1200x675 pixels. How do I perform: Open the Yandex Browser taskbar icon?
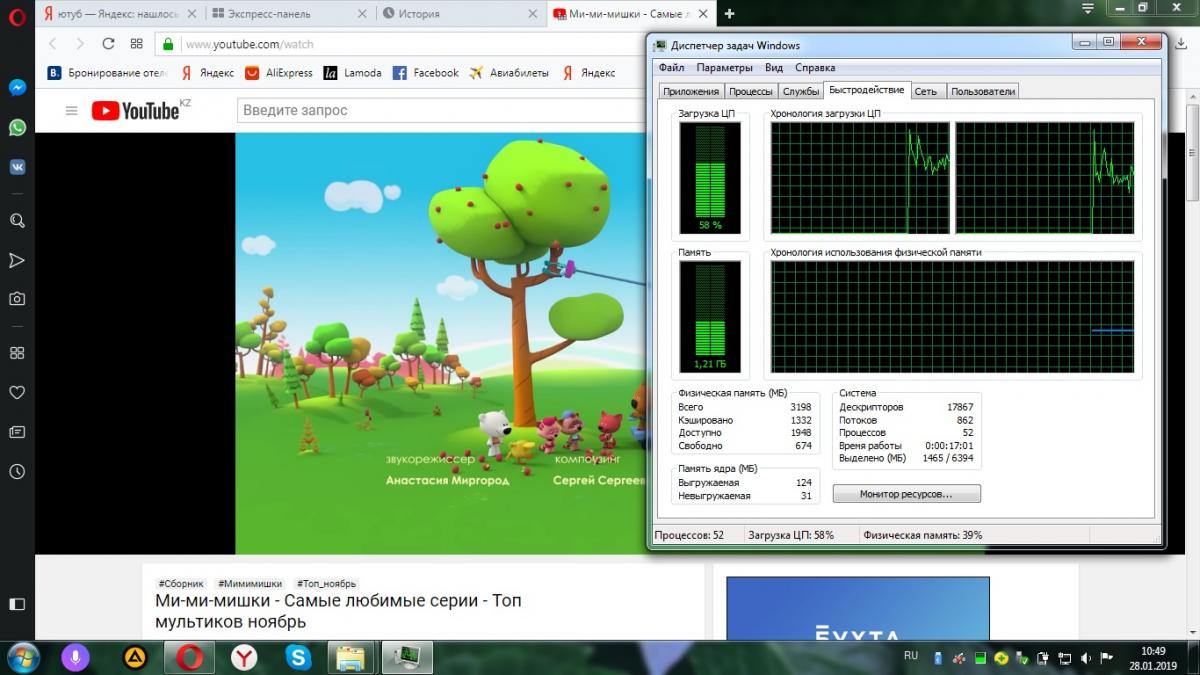tap(243, 657)
